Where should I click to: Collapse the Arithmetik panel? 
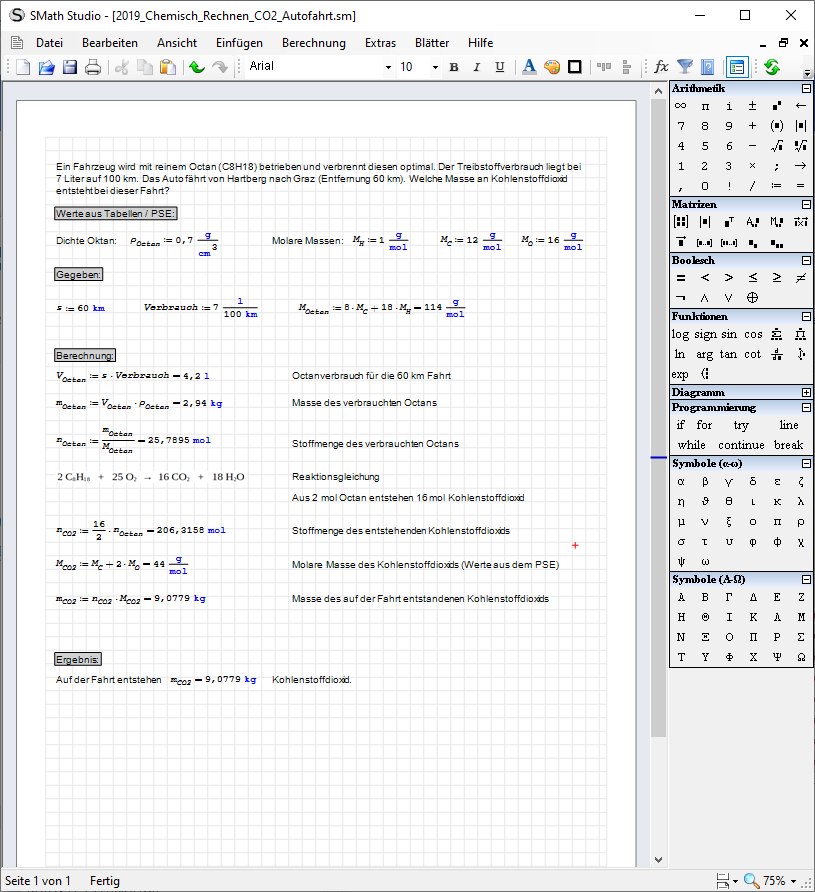pos(806,88)
